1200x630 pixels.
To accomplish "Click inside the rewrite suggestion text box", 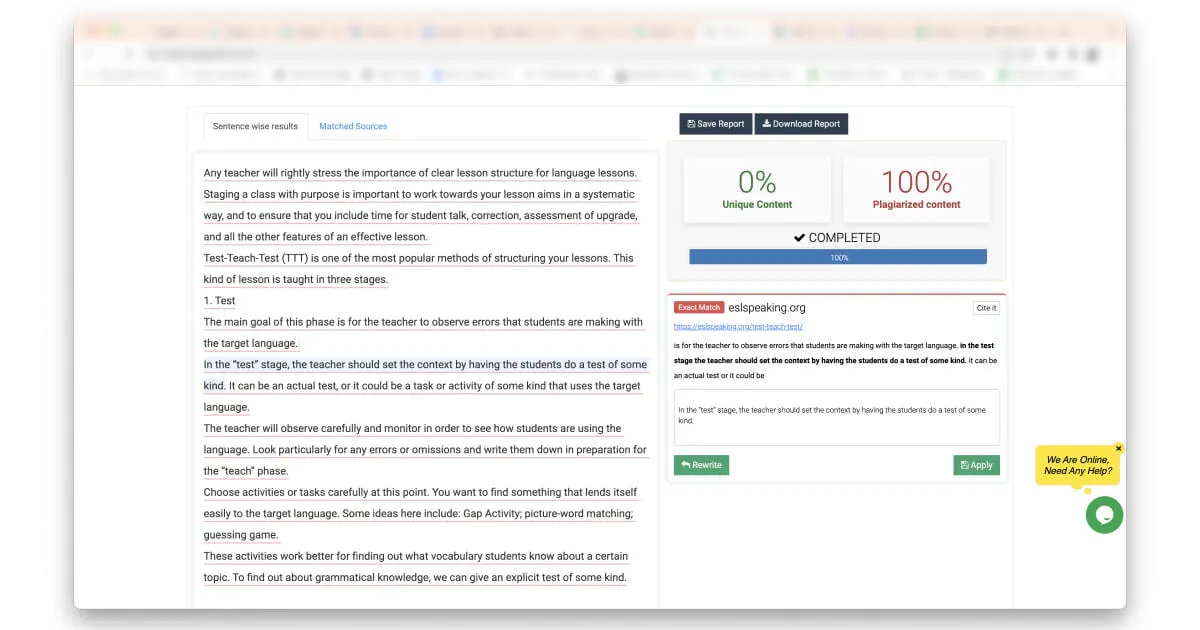I will click(836, 417).
